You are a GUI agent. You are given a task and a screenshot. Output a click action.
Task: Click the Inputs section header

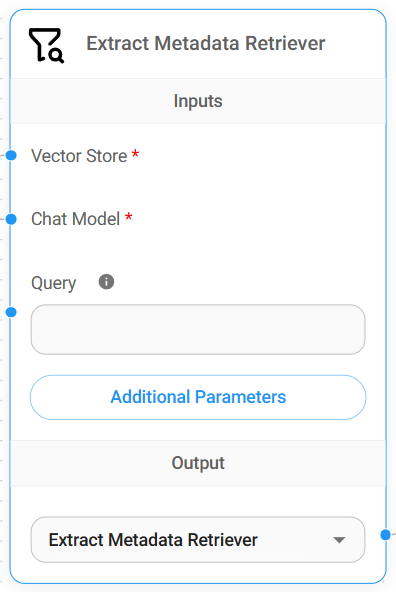click(198, 101)
